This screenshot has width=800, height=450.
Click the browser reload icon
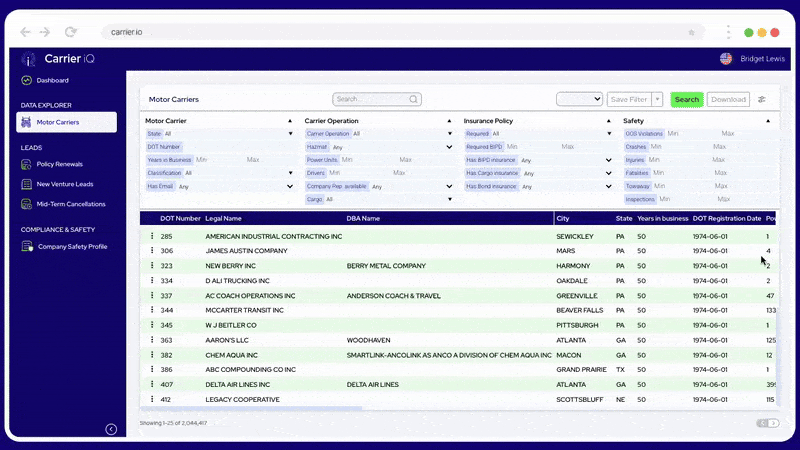pyautogui.click(x=70, y=32)
